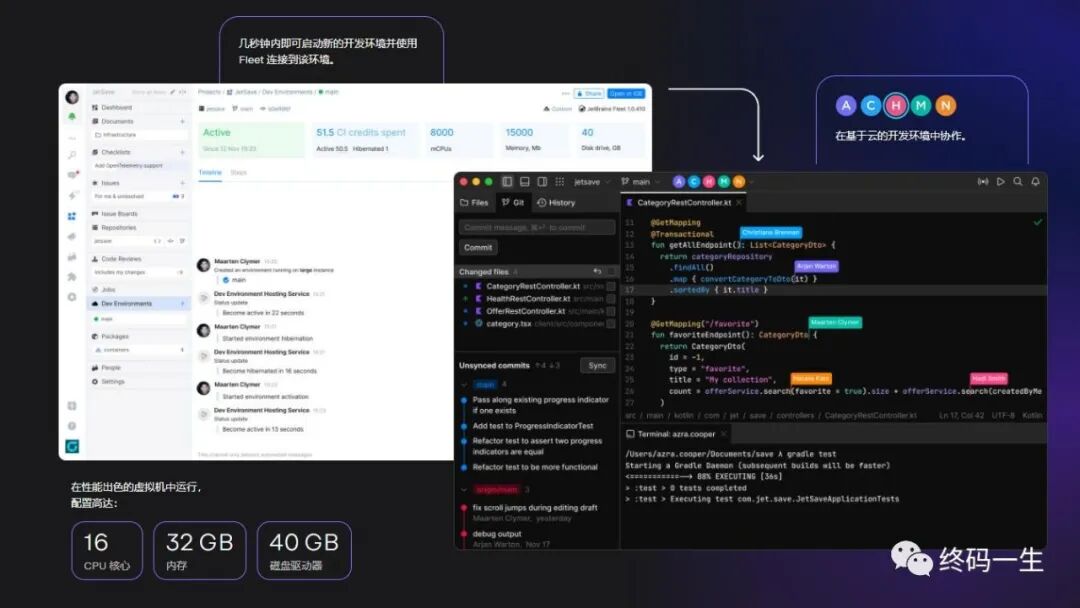The width and height of the screenshot is (1080, 608).
Task: Open search magnifier in Fleet toolbar
Action: (1018, 182)
